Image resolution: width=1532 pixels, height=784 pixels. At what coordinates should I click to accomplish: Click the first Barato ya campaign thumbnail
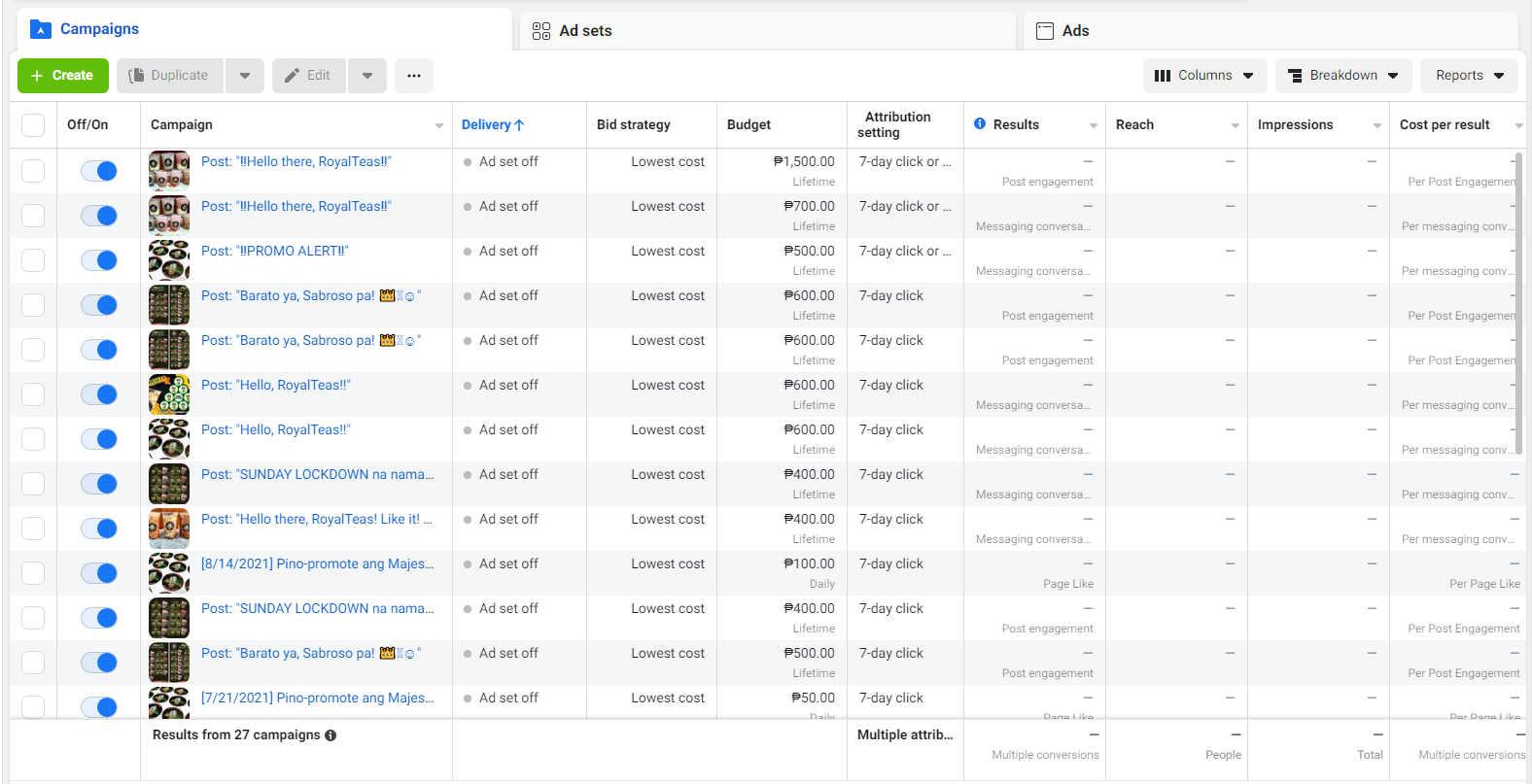tap(169, 305)
